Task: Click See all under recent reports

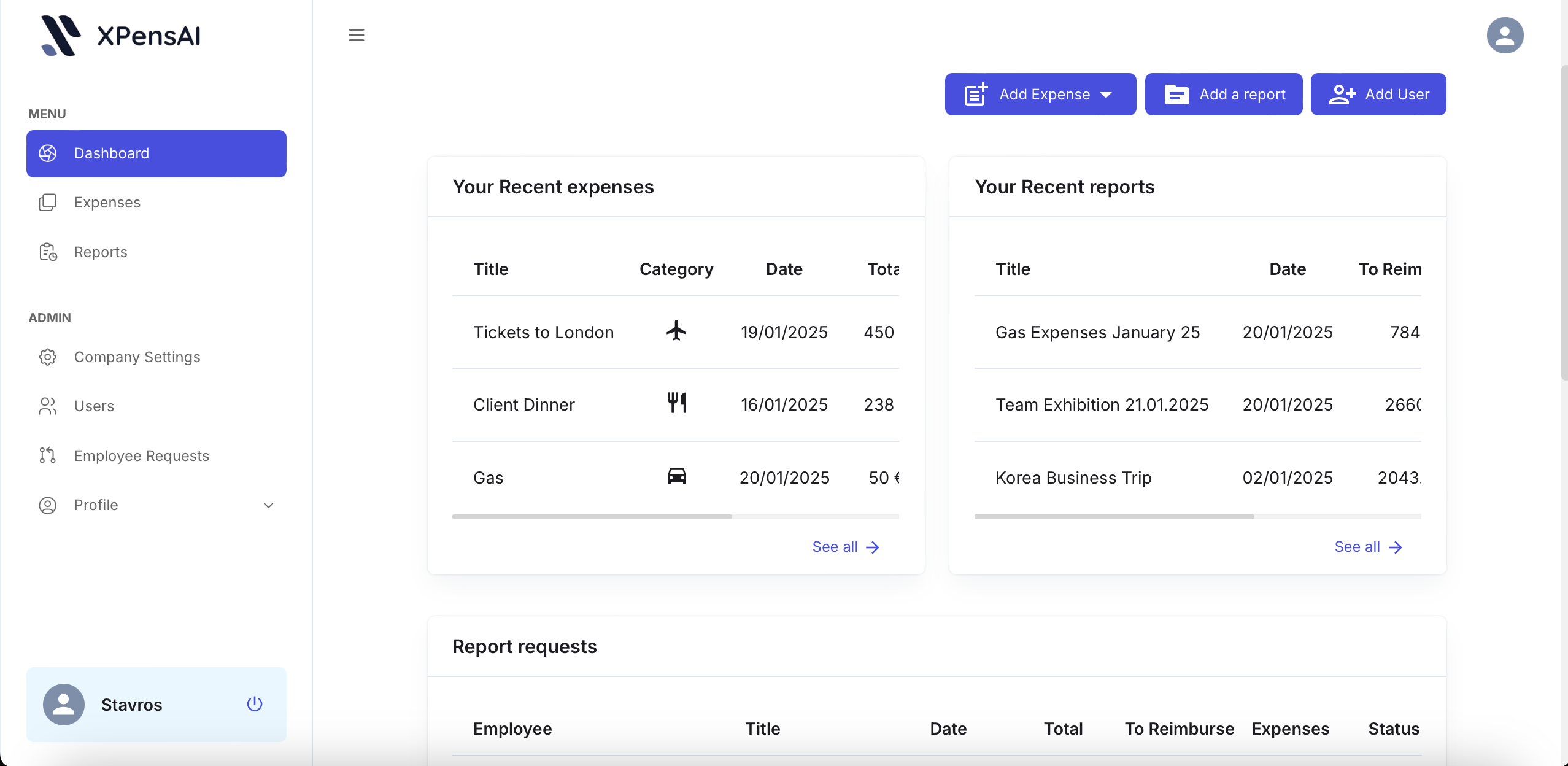Action: pyautogui.click(x=1368, y=547)
